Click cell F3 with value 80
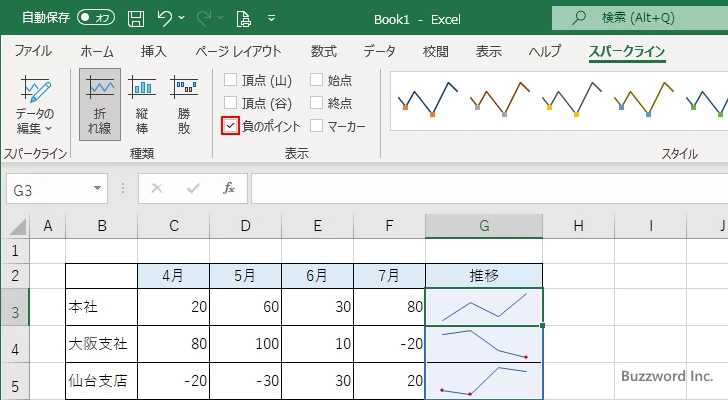 (389, 307)
